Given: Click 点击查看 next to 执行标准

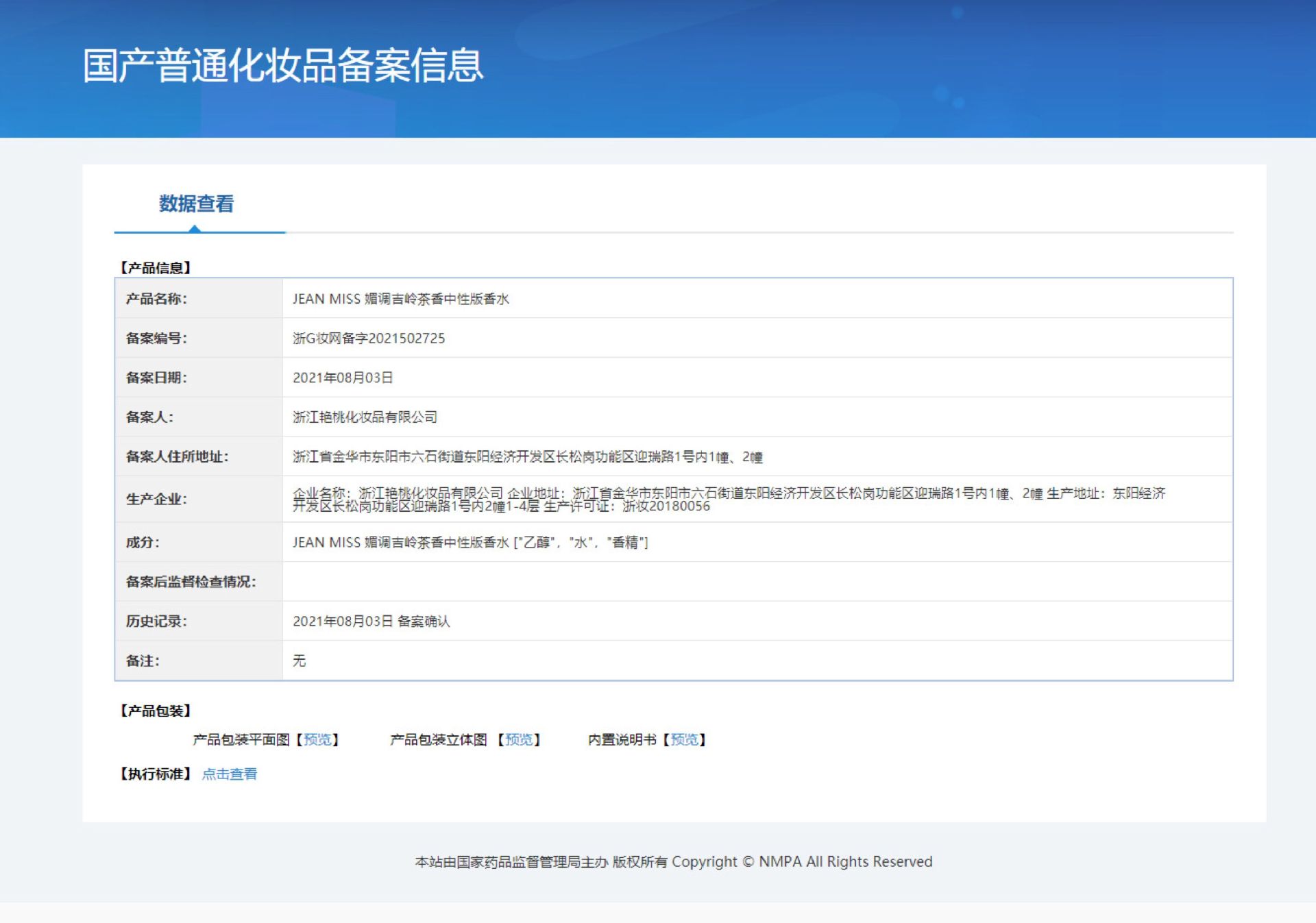Looking at the screenshot, I should point(230,774).
